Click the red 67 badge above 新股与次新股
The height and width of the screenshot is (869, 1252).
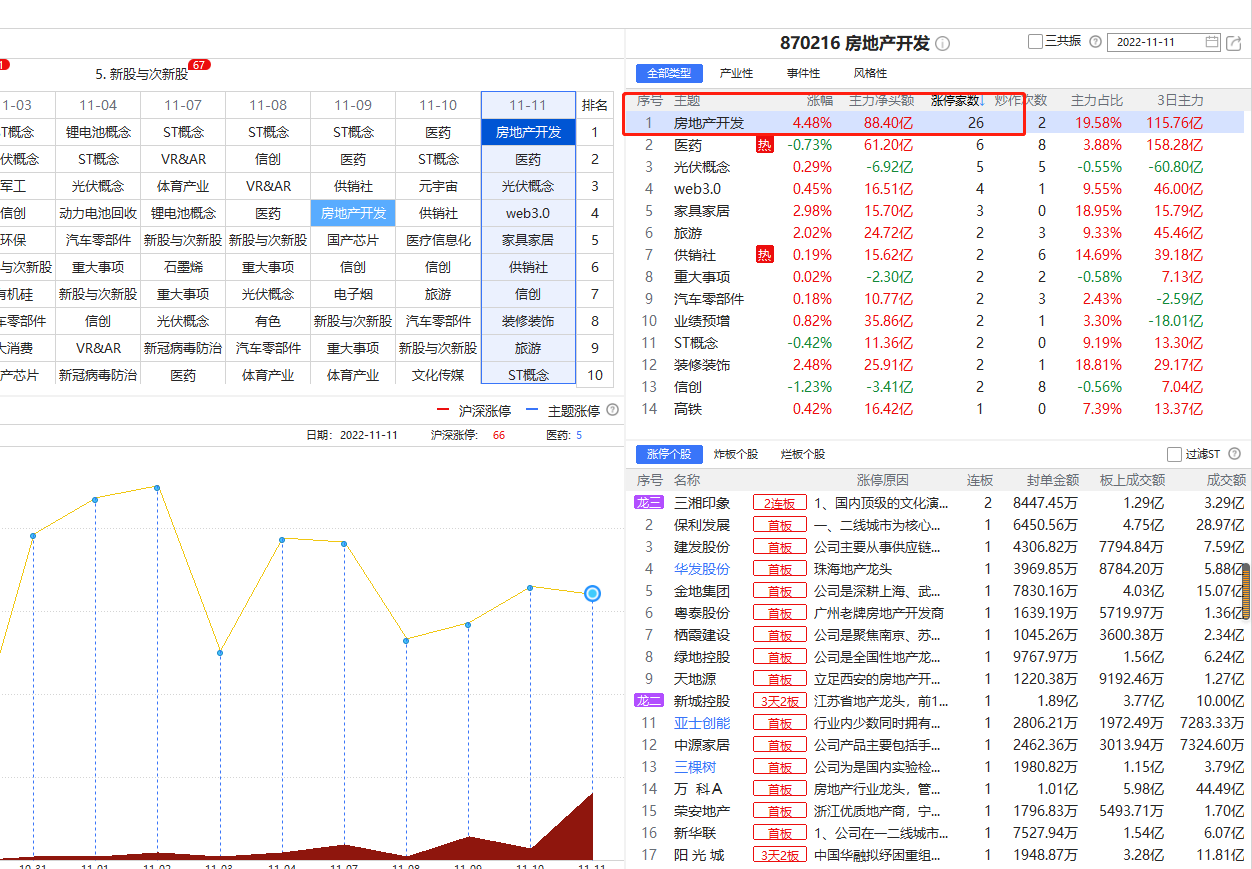click(199, 65)
